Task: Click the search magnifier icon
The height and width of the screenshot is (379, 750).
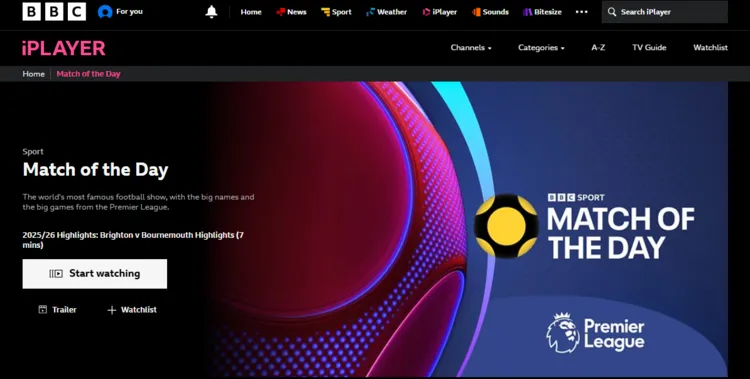Action: pos(612,12)
